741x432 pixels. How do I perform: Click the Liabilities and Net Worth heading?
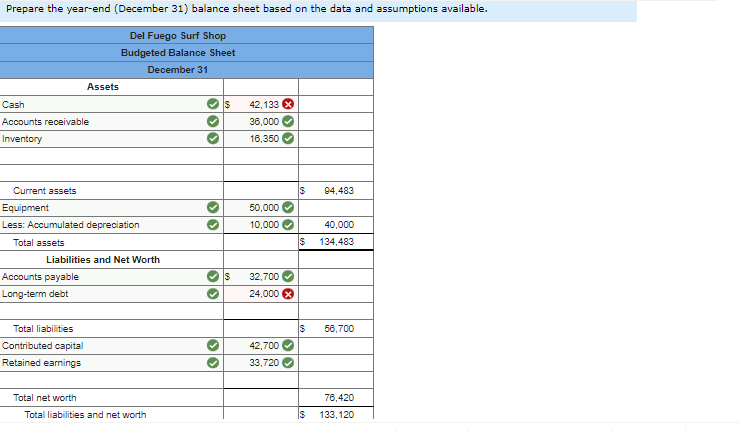(103, 259)
